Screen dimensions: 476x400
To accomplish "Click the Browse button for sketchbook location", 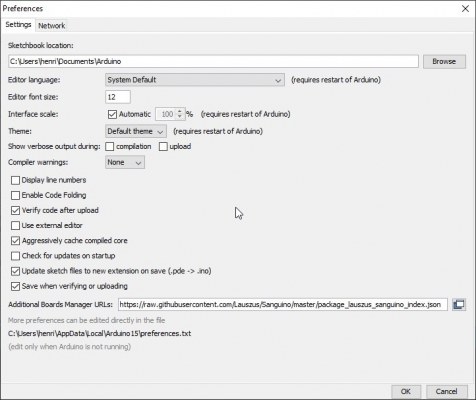I will (444, 62).
